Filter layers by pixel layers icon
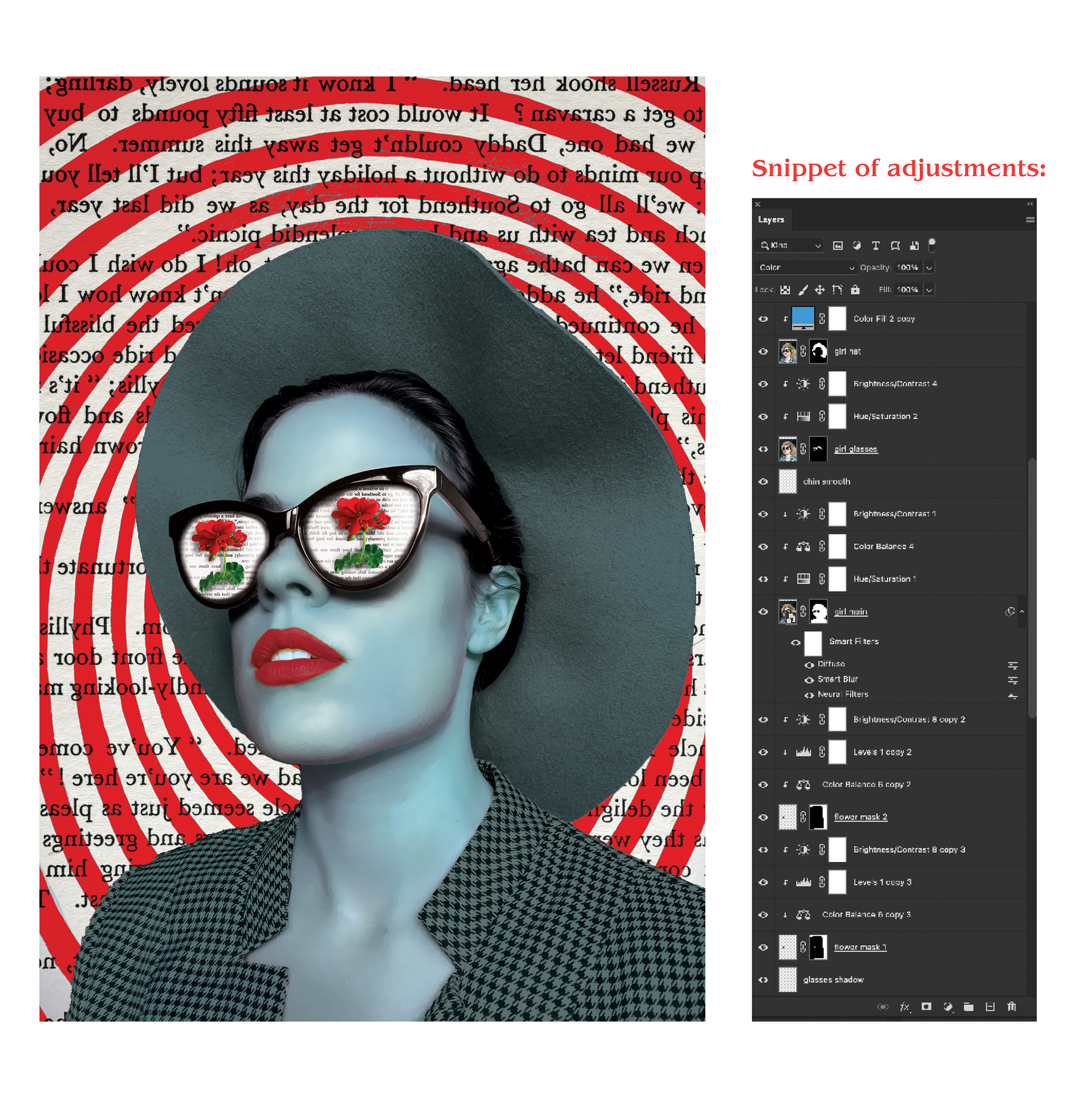This screenshot has height=1098, width=1092. point(837,245)
